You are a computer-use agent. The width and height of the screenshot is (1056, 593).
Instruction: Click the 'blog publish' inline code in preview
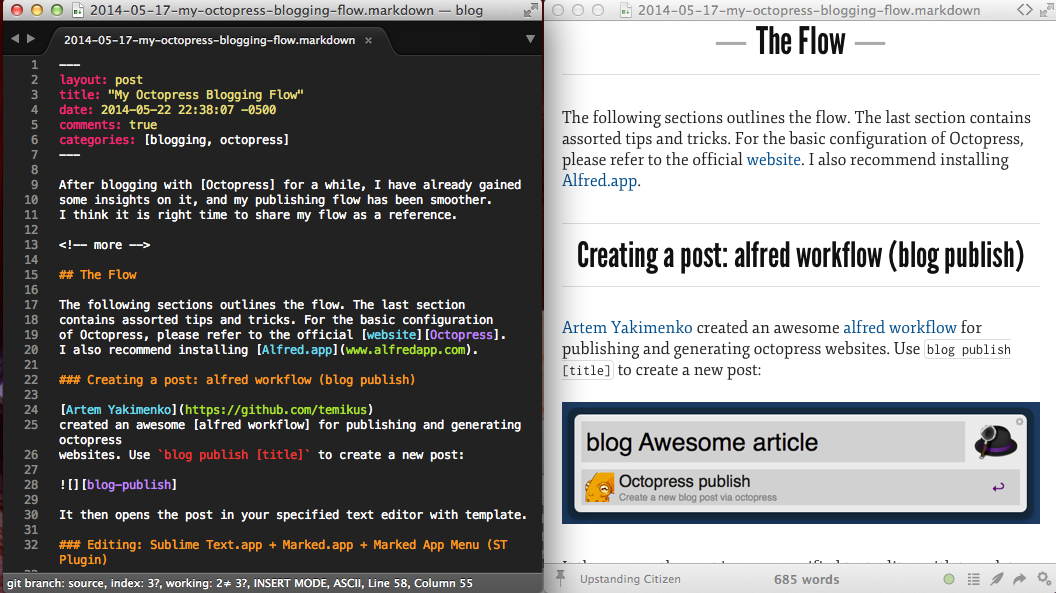point(968,349)
